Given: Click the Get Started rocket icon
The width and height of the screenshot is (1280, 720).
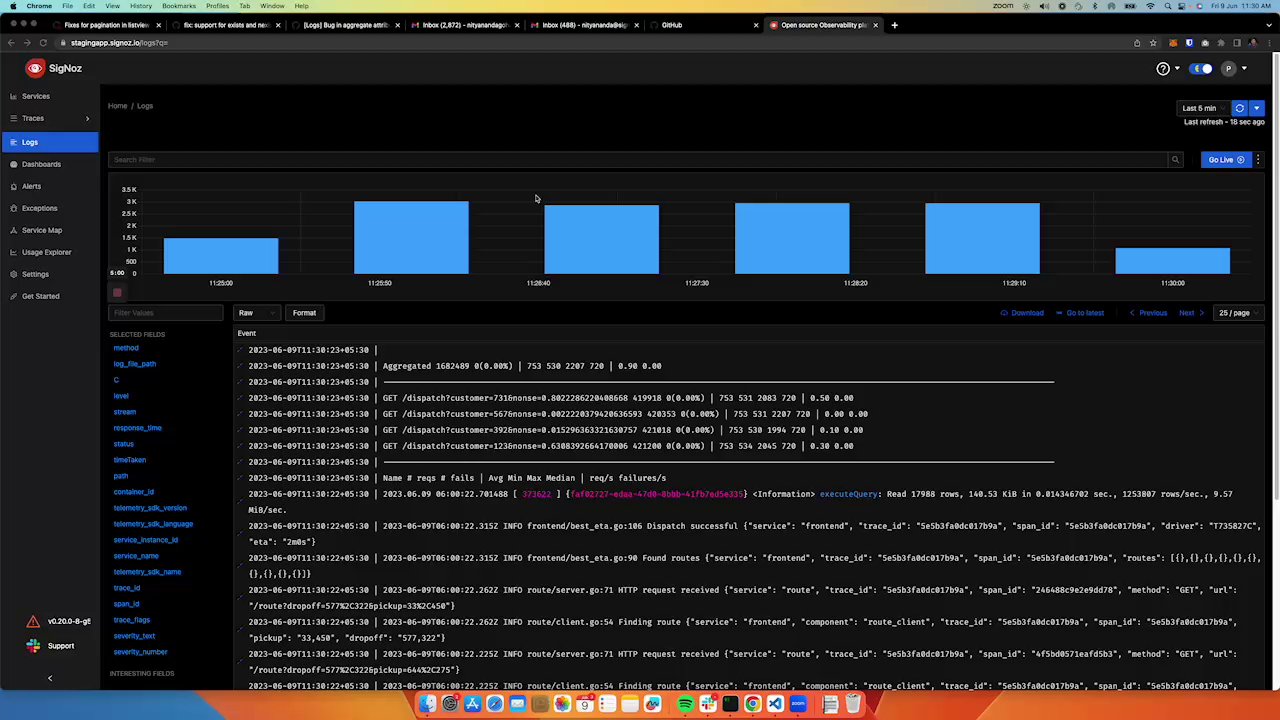Looking at the screenshot, I should click(13, 296).
